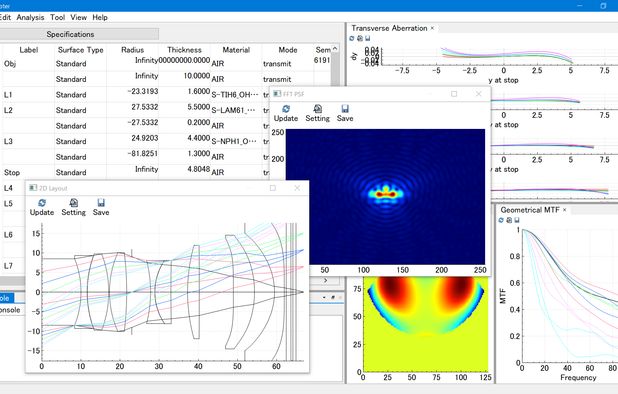
Task: Select the thickness cell 5.5000
Action: click(184, 110)
